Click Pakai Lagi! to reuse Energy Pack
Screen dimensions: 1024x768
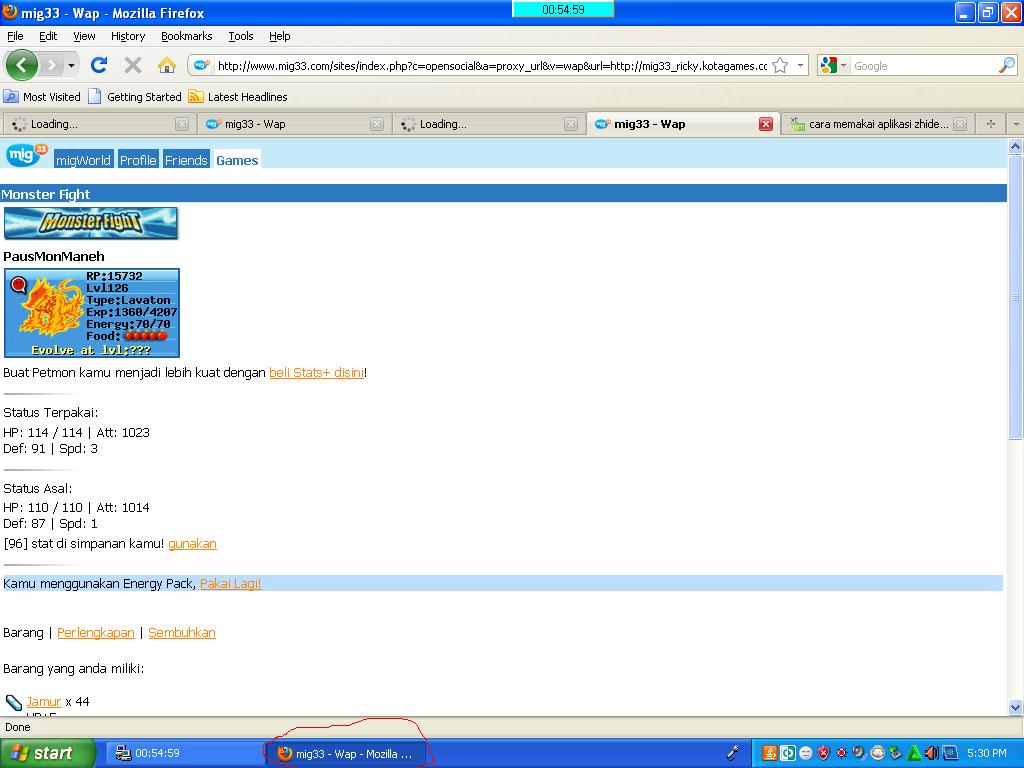tap(231, 584)
